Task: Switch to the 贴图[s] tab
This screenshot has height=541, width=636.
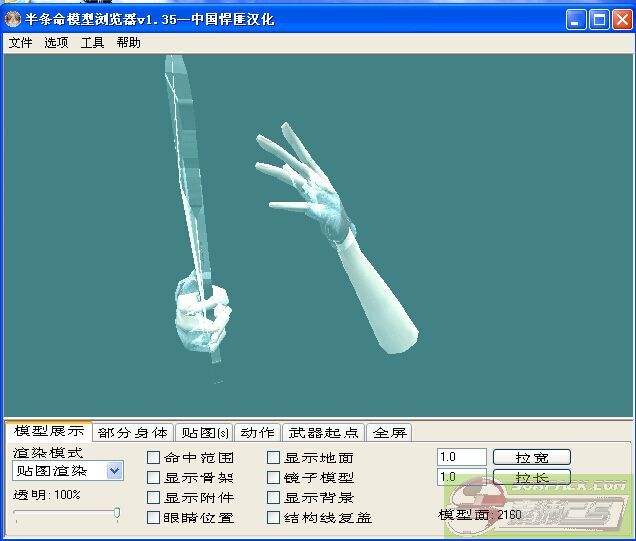Action: [204, 433]
